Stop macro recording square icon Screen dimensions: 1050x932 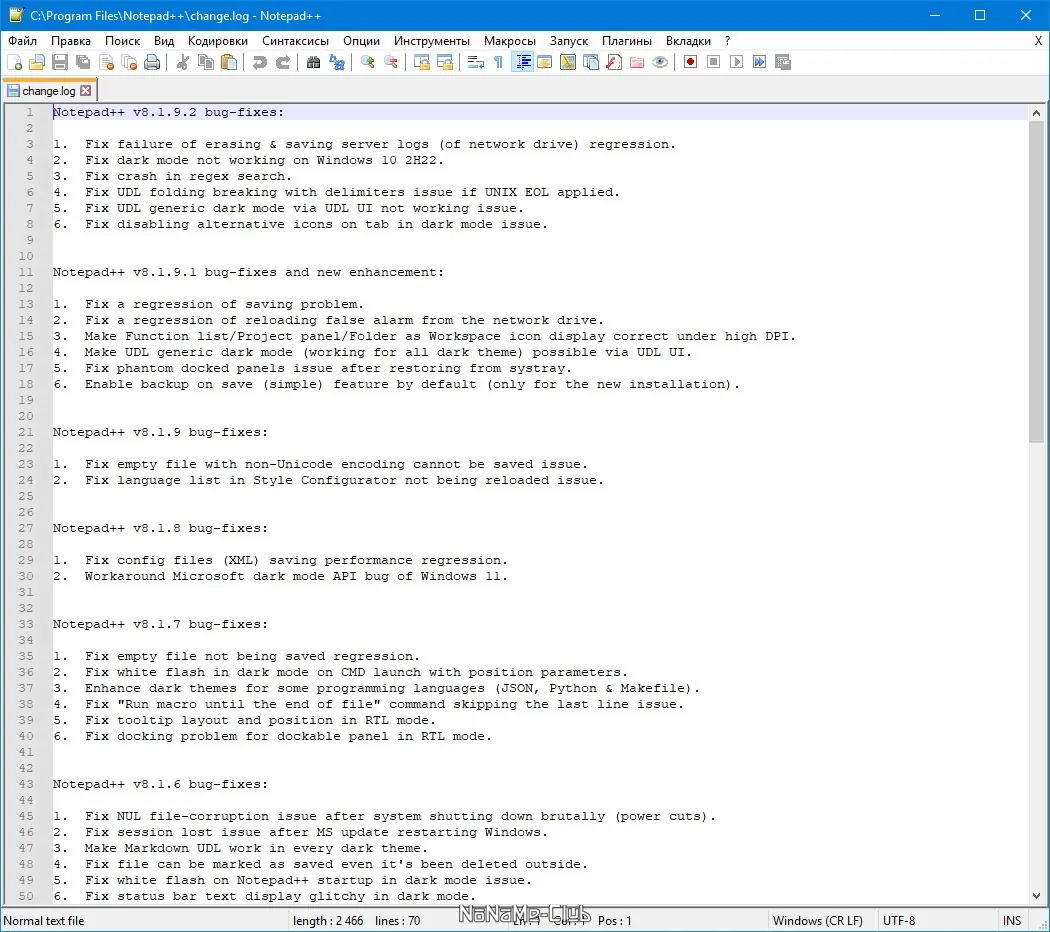point(714,62)
